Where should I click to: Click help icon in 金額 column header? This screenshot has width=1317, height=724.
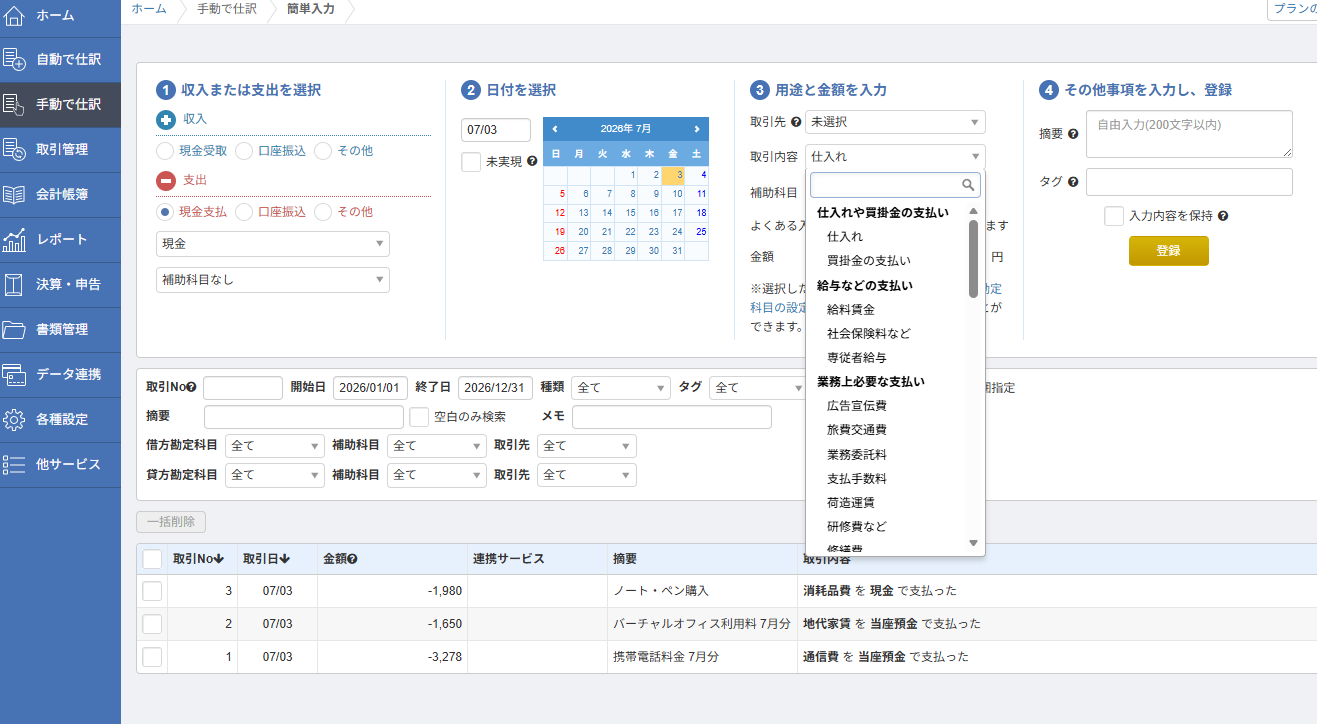click(352, 559)
